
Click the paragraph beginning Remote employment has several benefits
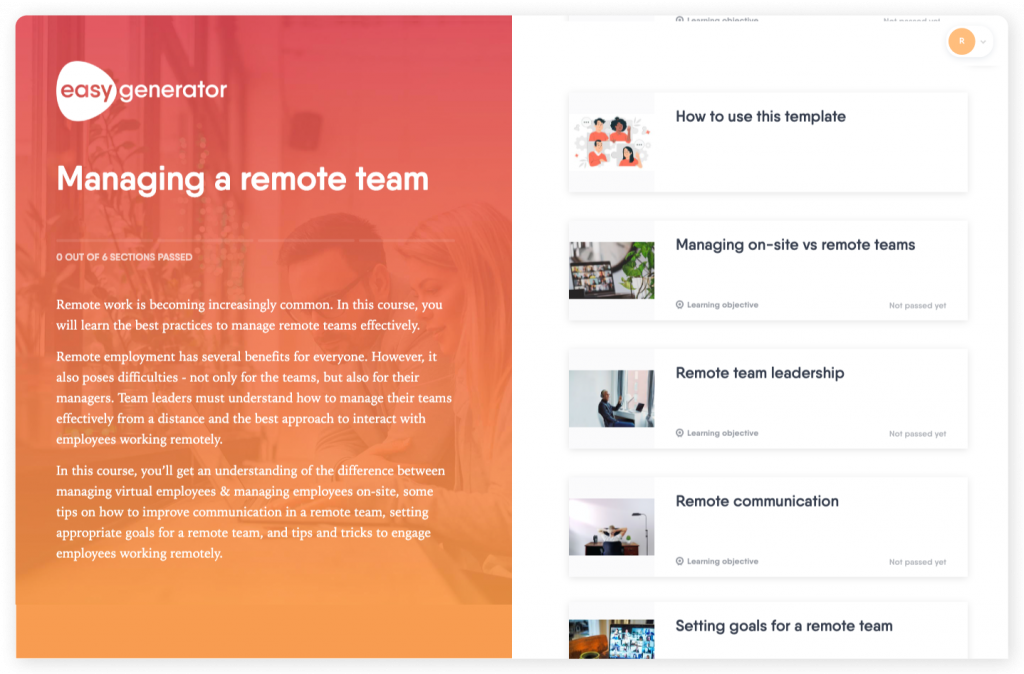[254, 398]
